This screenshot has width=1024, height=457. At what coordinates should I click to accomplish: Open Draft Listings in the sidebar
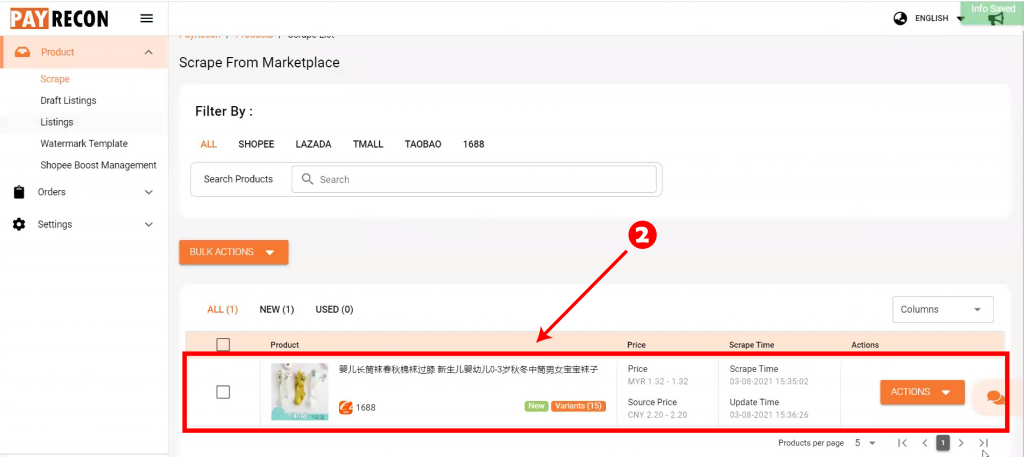pos(69,101)
